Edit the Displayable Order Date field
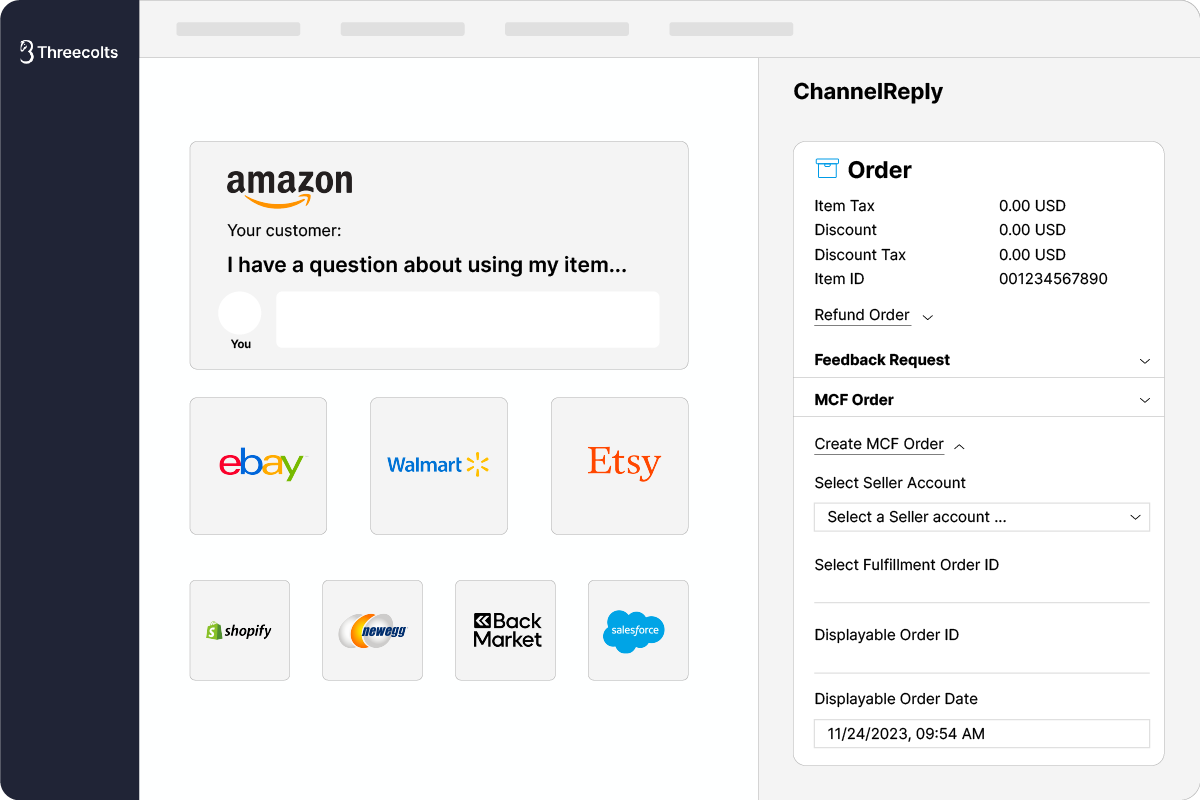Image resolution: width=1200 pixels, height=800 pixels. point(981,734)
